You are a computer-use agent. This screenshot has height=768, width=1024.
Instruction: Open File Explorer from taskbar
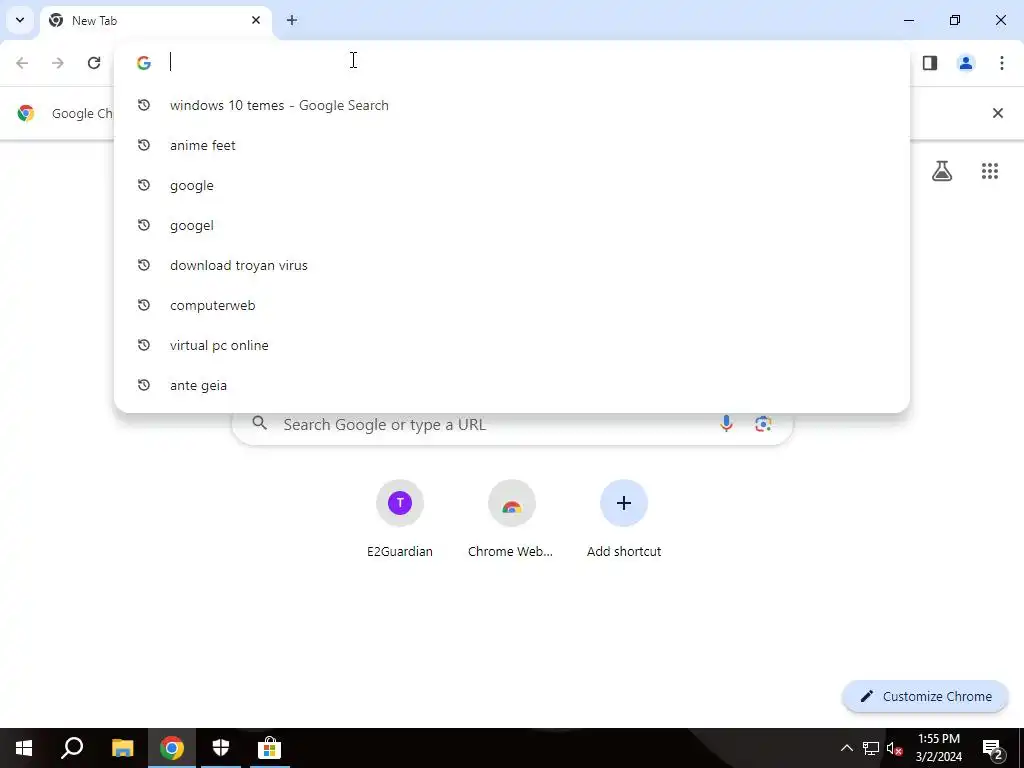pos(122,748)
